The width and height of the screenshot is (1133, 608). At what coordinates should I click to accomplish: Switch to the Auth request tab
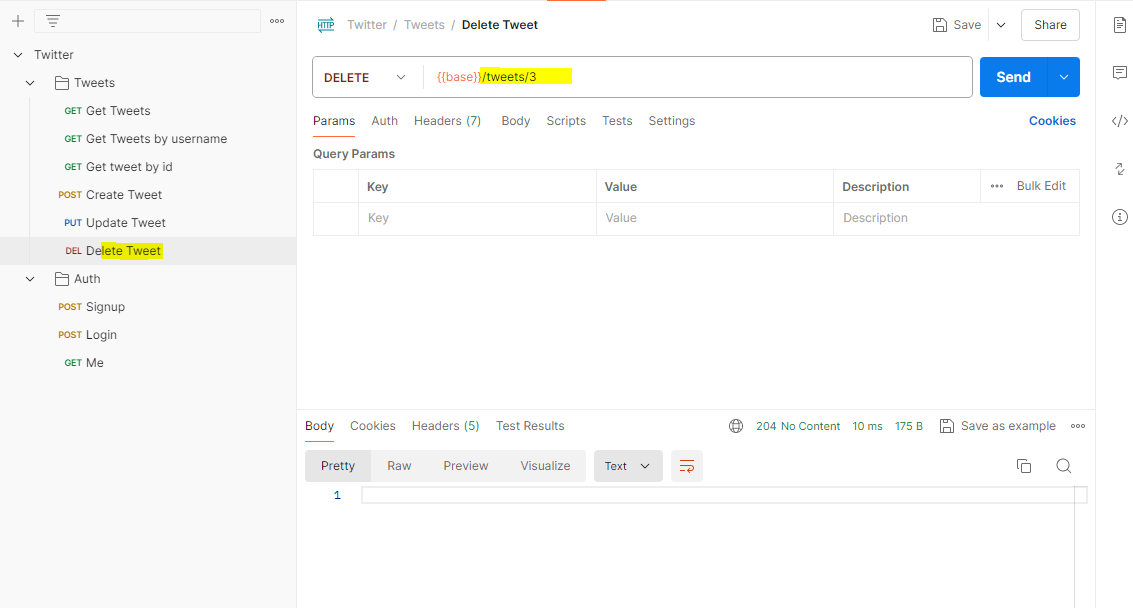click(x=384, y=121)
